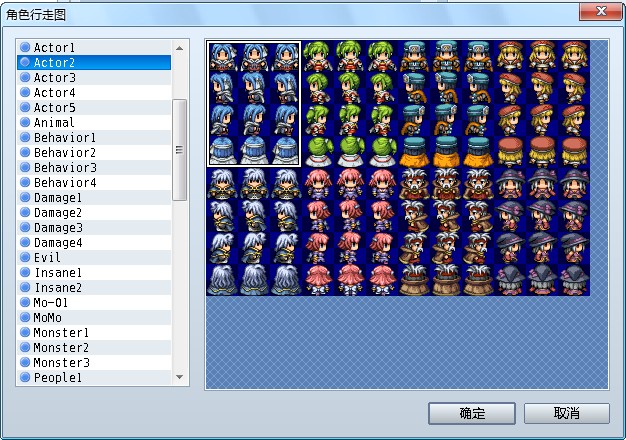Viewport: 626px width, 440px height.
Task: Choose the Animal graphic file
Action: 94,123
